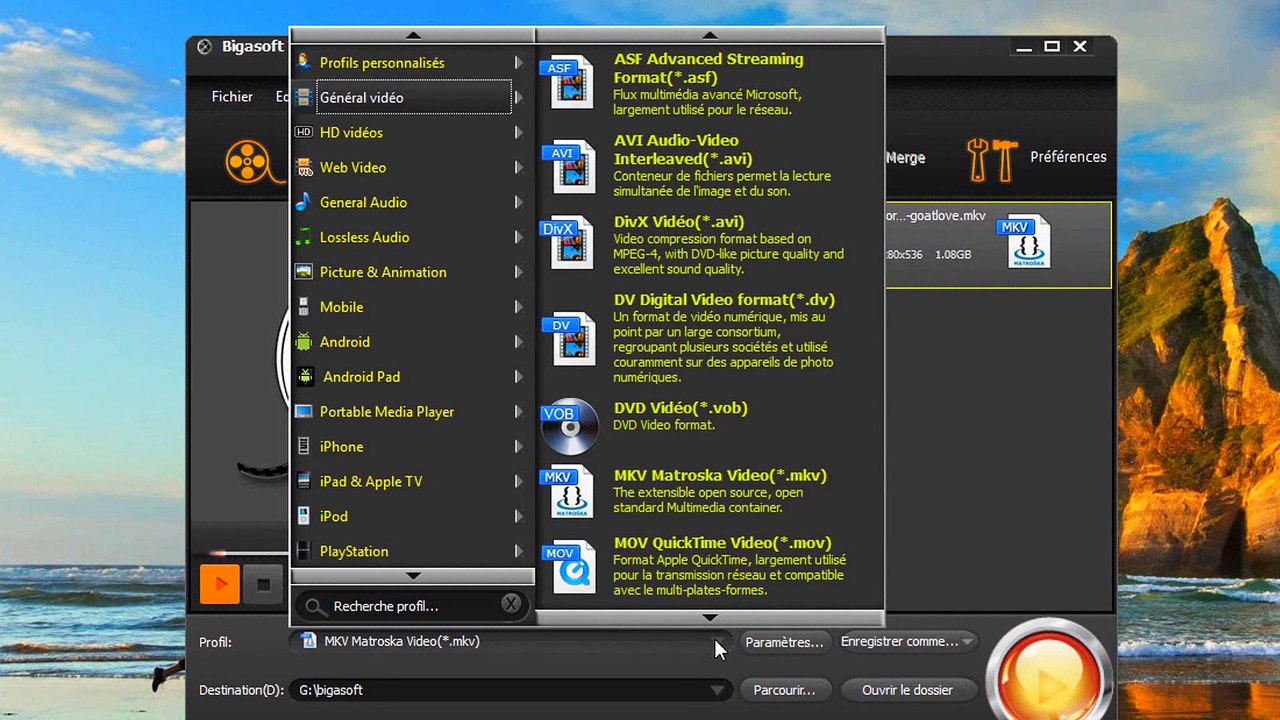Click the PlayStation console icon
Screen dimensions: 1280x720
click(x=303, y=551)
